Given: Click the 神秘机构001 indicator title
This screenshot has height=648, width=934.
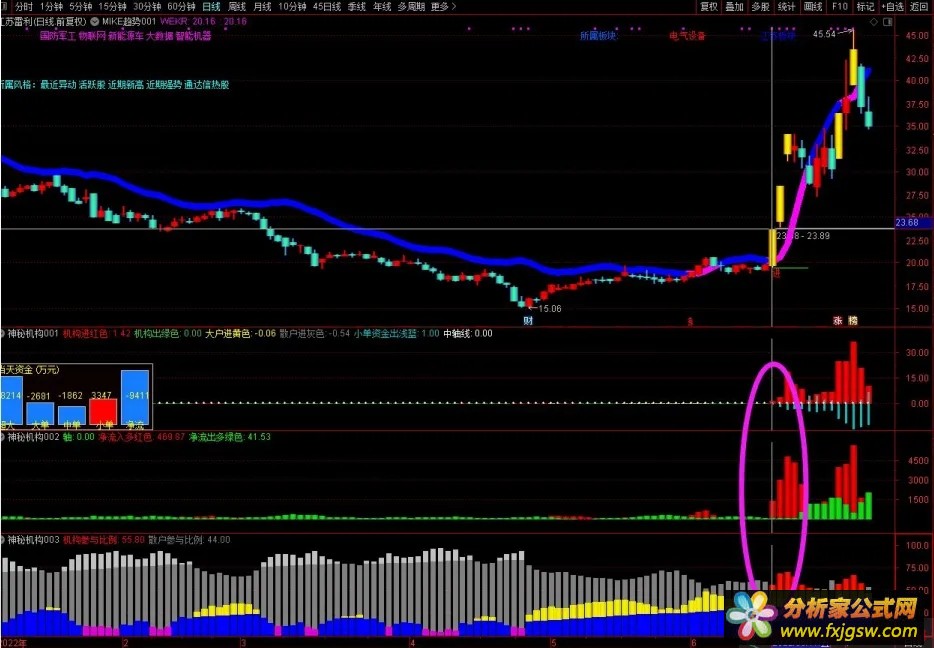Looking at the screenshot, I should click(x=33, y=334).
